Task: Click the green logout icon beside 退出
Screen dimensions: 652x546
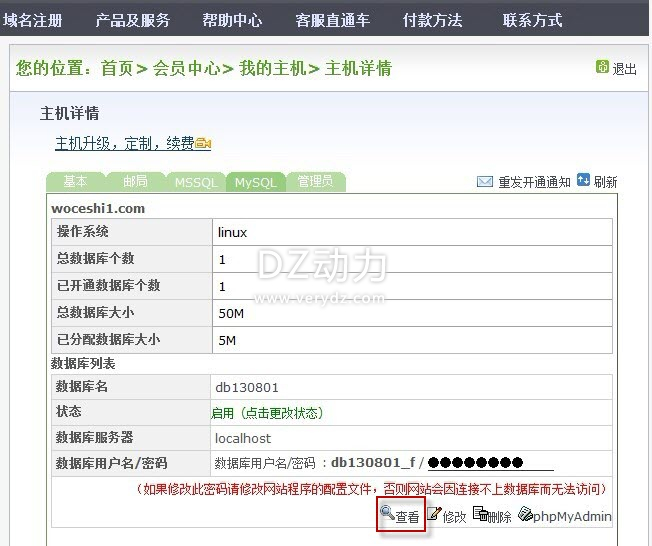Action: click(602, 67)
